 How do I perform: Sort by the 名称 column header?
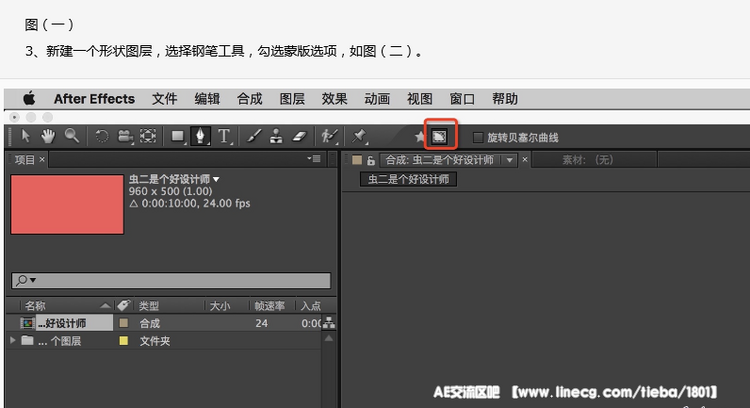pyautogui.click(x=35, y=306)
